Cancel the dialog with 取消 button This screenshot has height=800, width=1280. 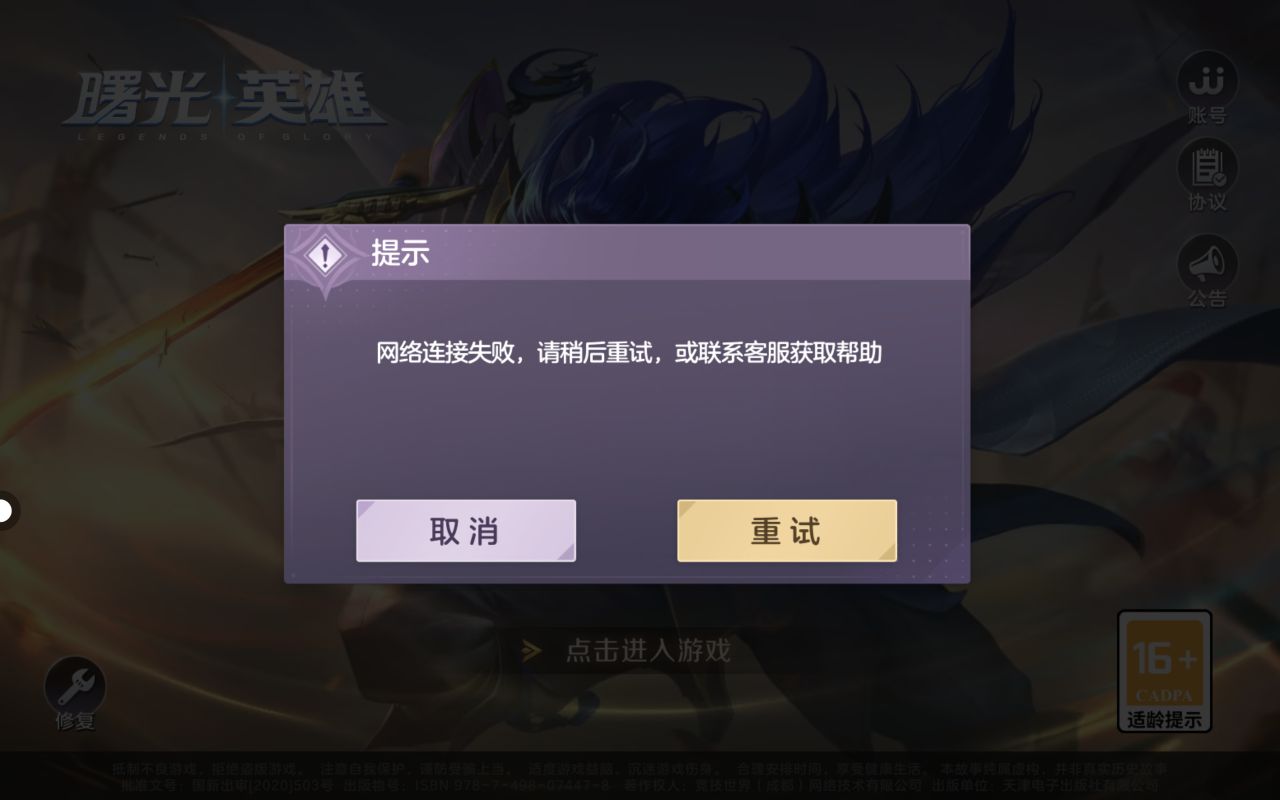coord(466,531)
